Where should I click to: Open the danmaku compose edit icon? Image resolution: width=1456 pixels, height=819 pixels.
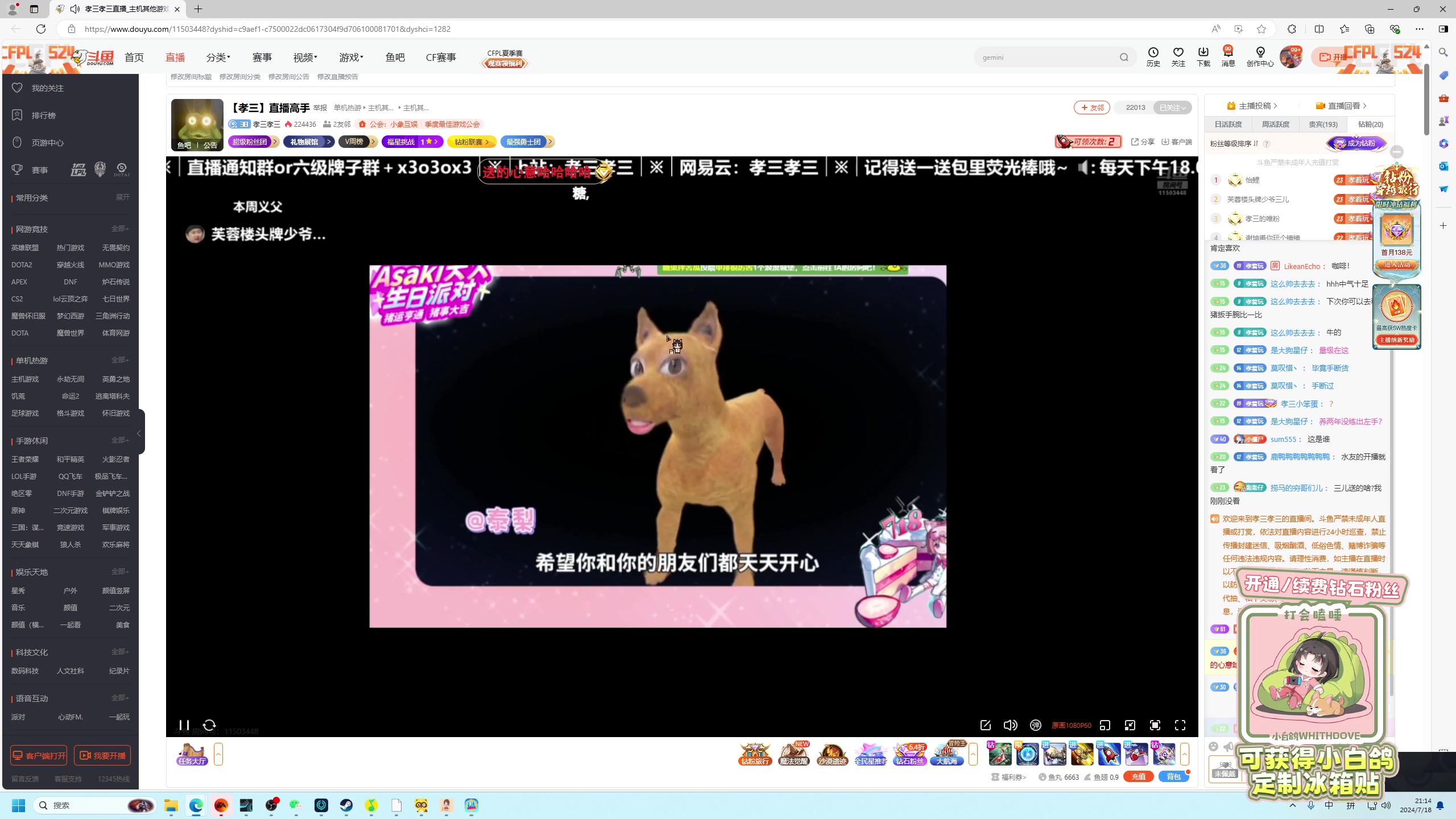point(986,725)
